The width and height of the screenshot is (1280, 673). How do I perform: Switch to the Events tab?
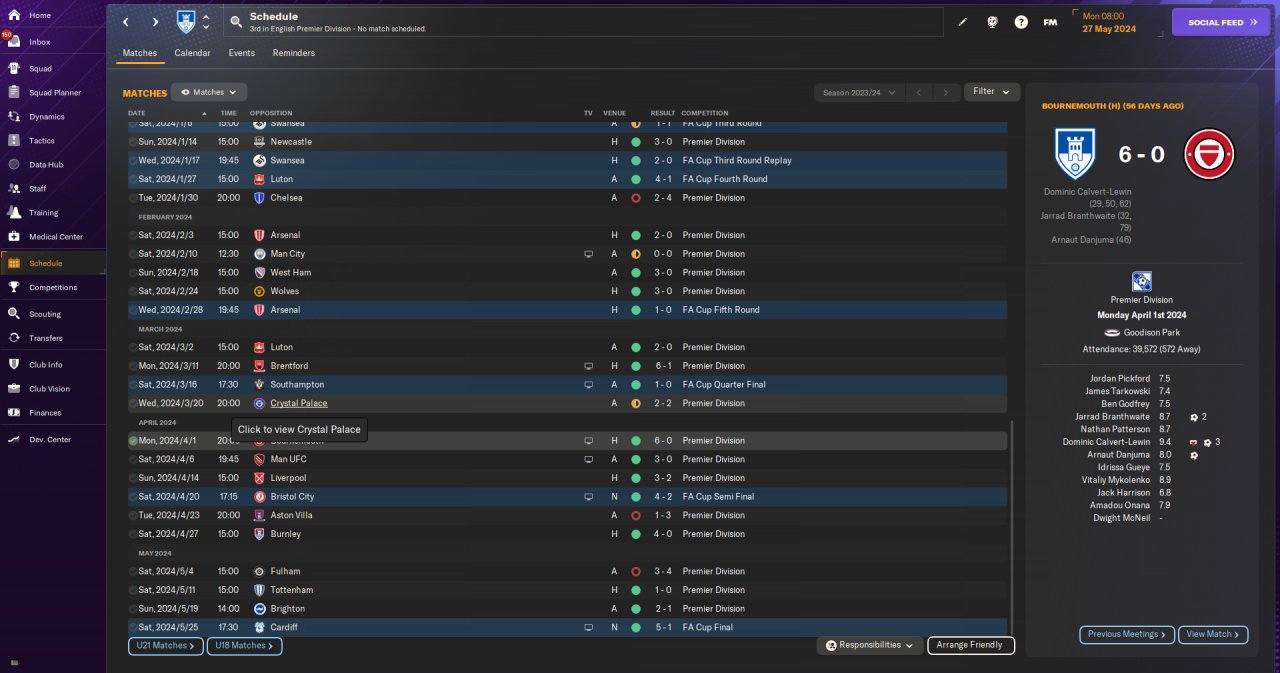pyautogui.click(x=241, y=53)
